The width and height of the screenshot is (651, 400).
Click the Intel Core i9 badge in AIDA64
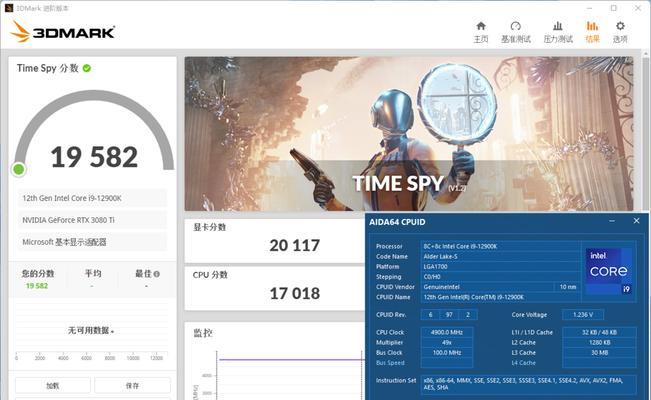(x=609, y=271)
